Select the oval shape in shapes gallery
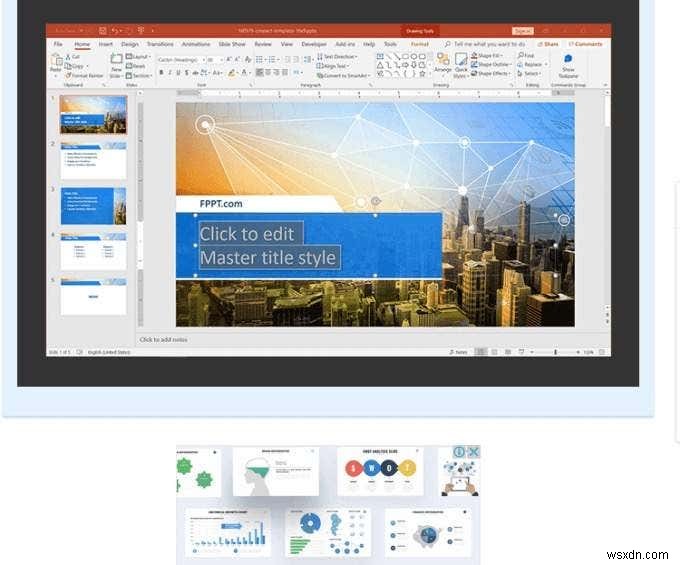 click(413, 56)
